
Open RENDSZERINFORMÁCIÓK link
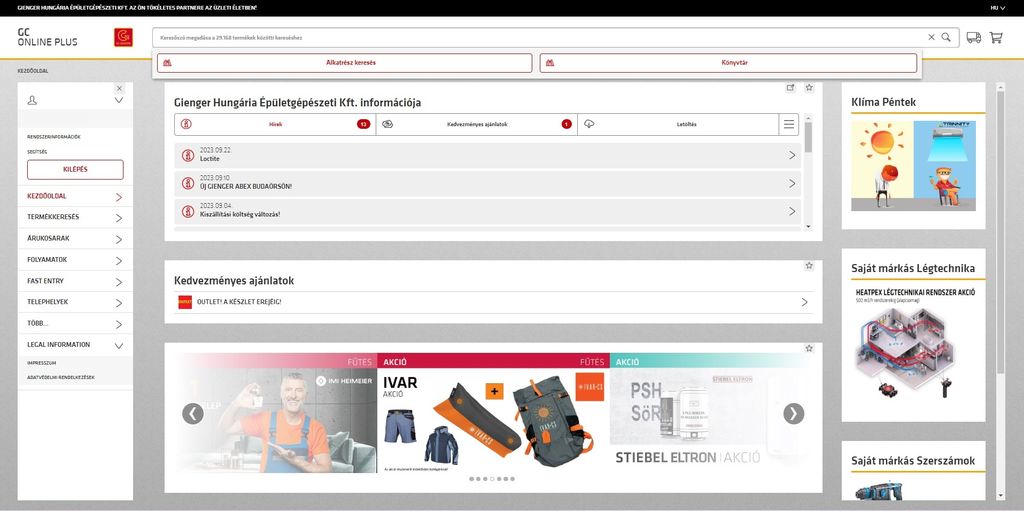pos(54,137)
